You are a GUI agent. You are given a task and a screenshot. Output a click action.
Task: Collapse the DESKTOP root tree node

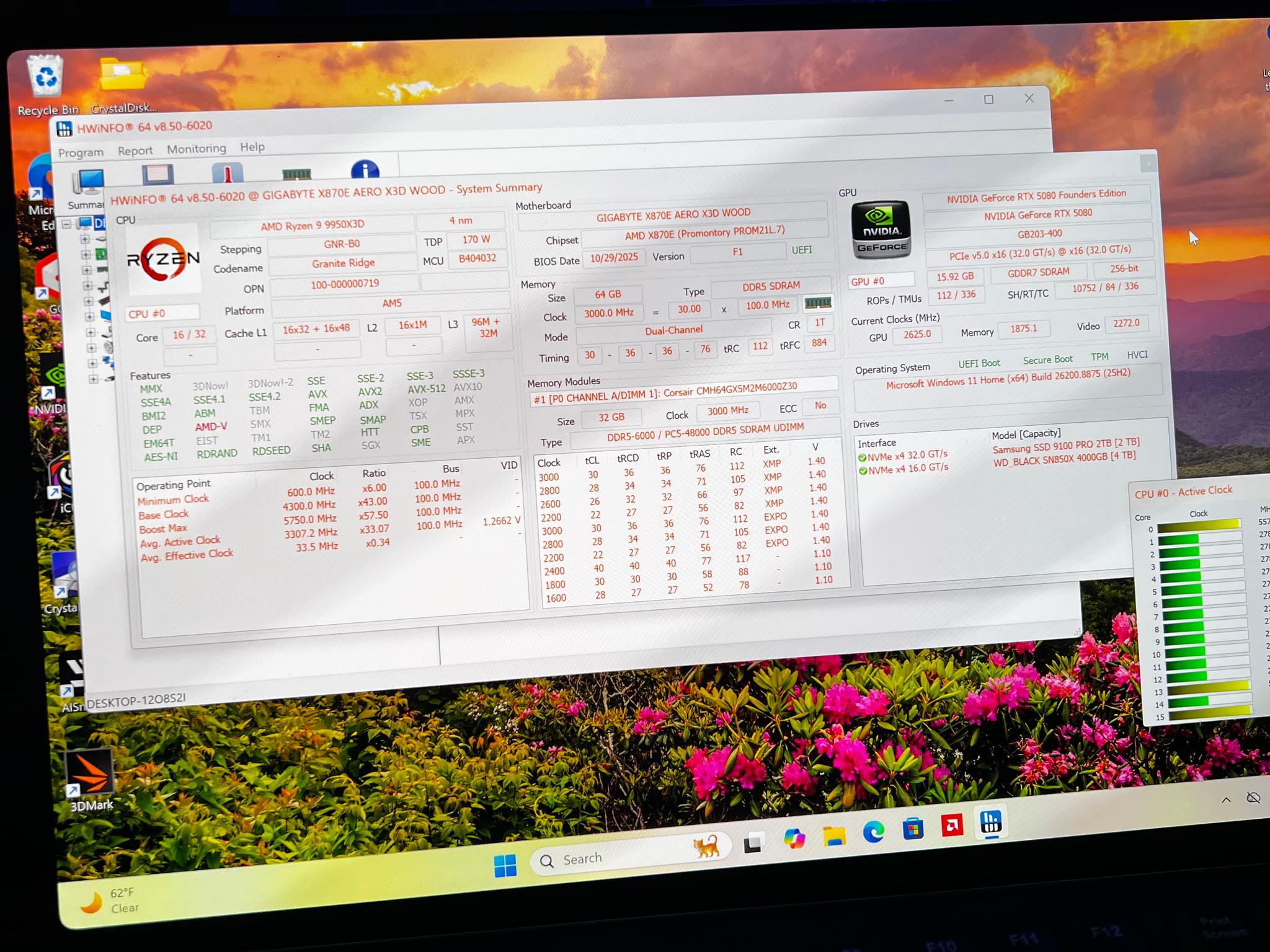(x=67, y=224)
